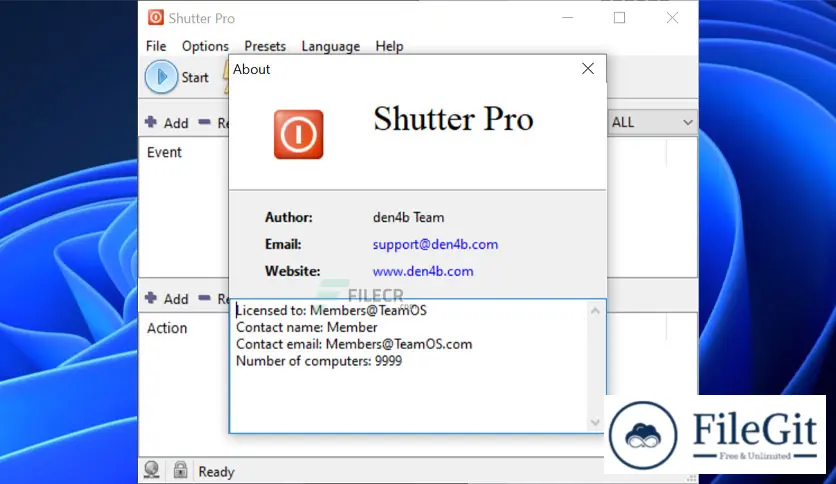Maximize the Shutter Pro window
This screenshot has height=484, width=836.
click(620, 18)
